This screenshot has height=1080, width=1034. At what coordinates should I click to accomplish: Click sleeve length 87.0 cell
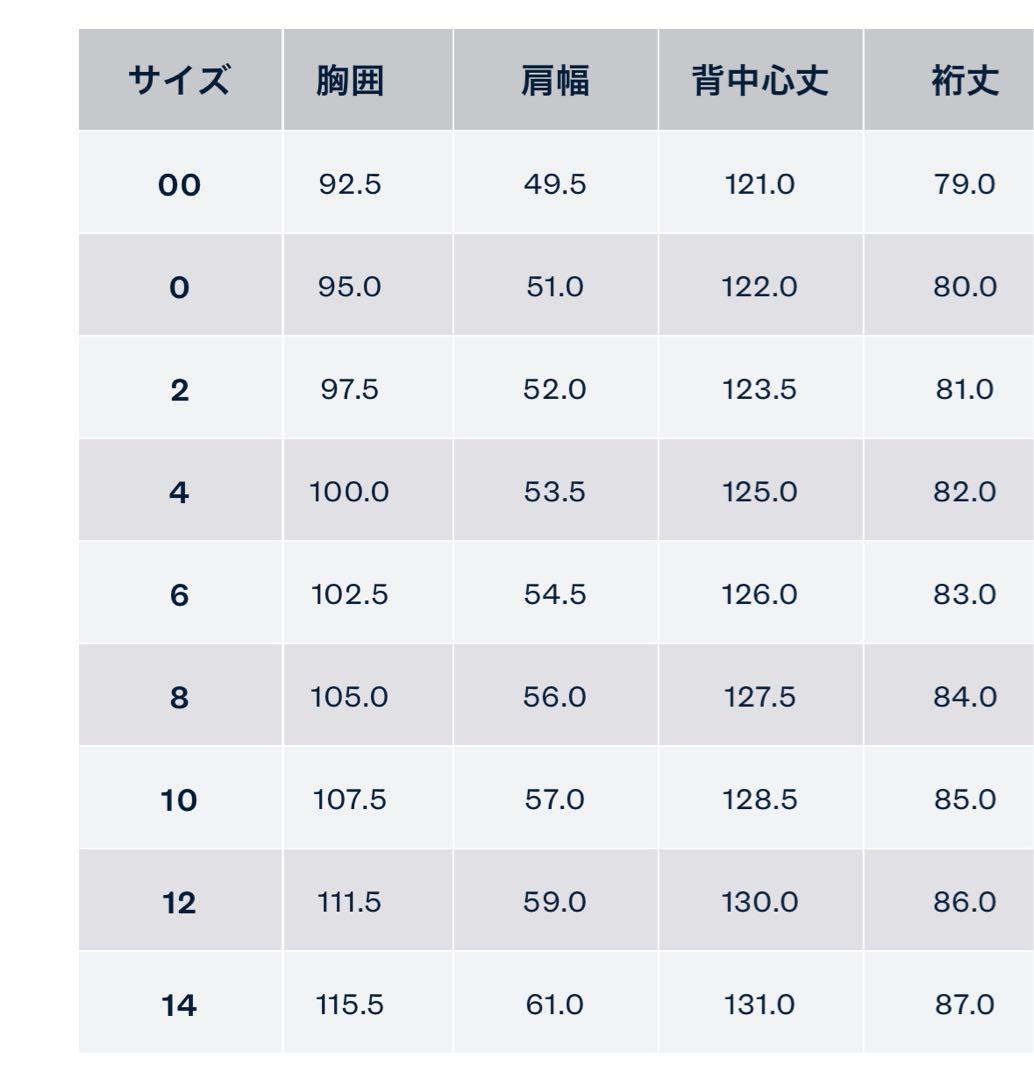coord(964,1005)
